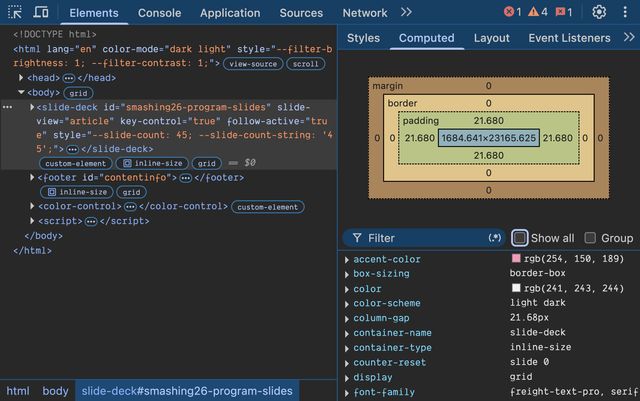Switch to the Console tab
This screenshot has height=401, width=640.
tap(159, 13)
